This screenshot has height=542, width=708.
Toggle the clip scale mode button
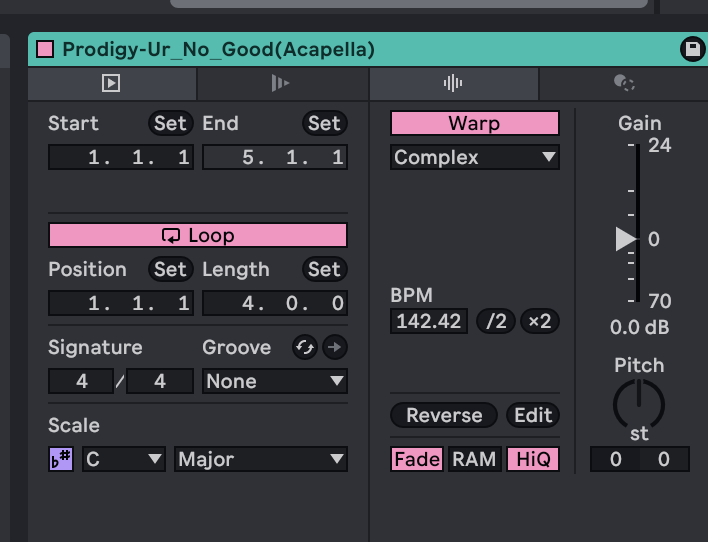pos(61,459)
